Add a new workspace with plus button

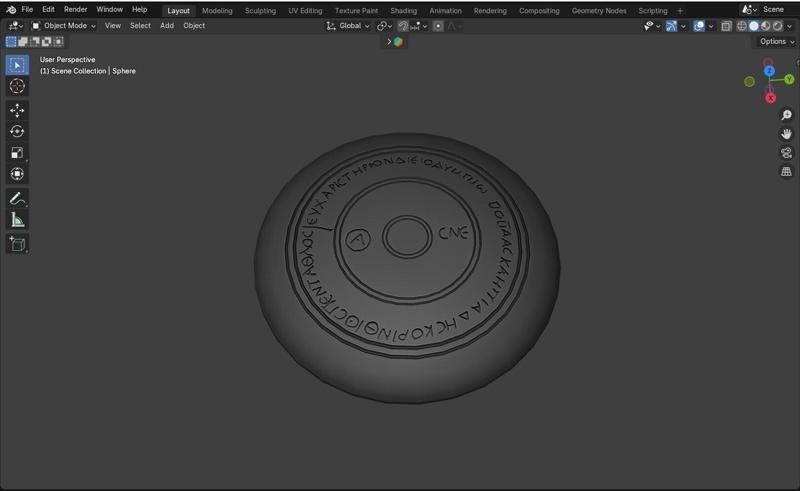pyautogui.click(x=680, y=10)
